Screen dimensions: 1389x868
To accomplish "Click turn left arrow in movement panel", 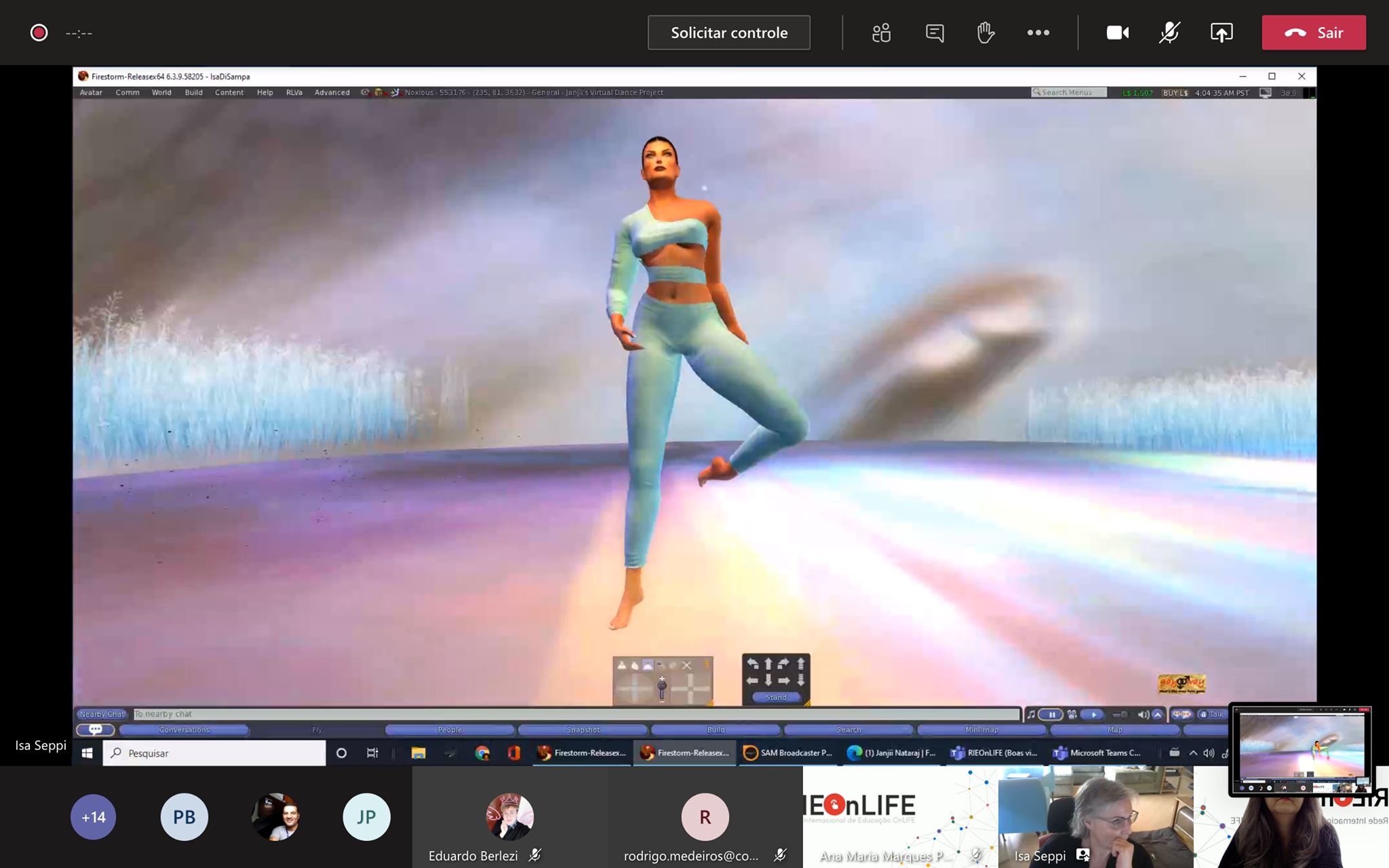I will coord(753,664).
